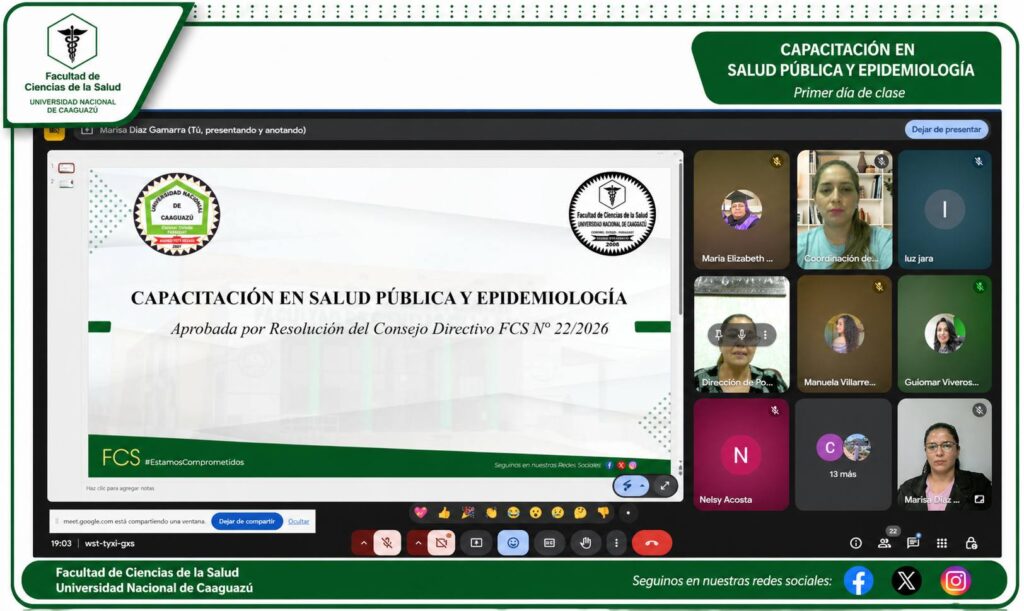Click the 13 más participants tile
The image size is (1024, 611).
click(x=843, y=454)
